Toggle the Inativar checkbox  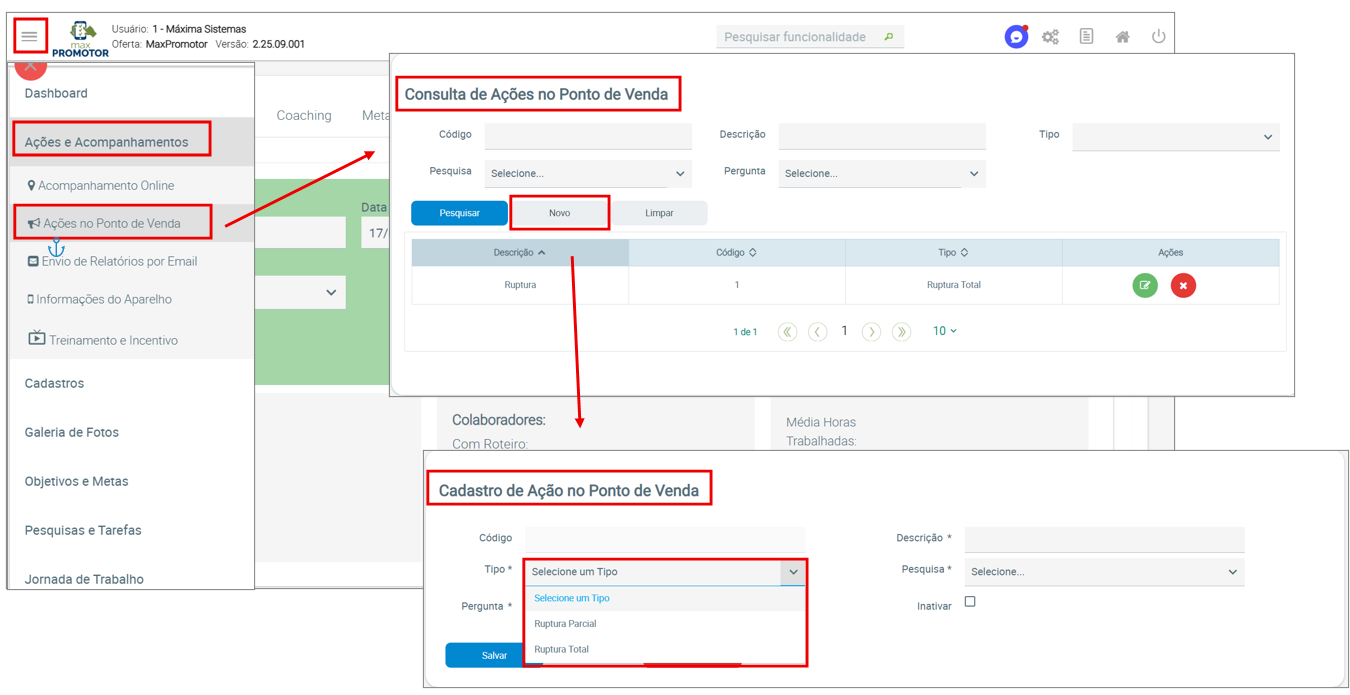970,602
